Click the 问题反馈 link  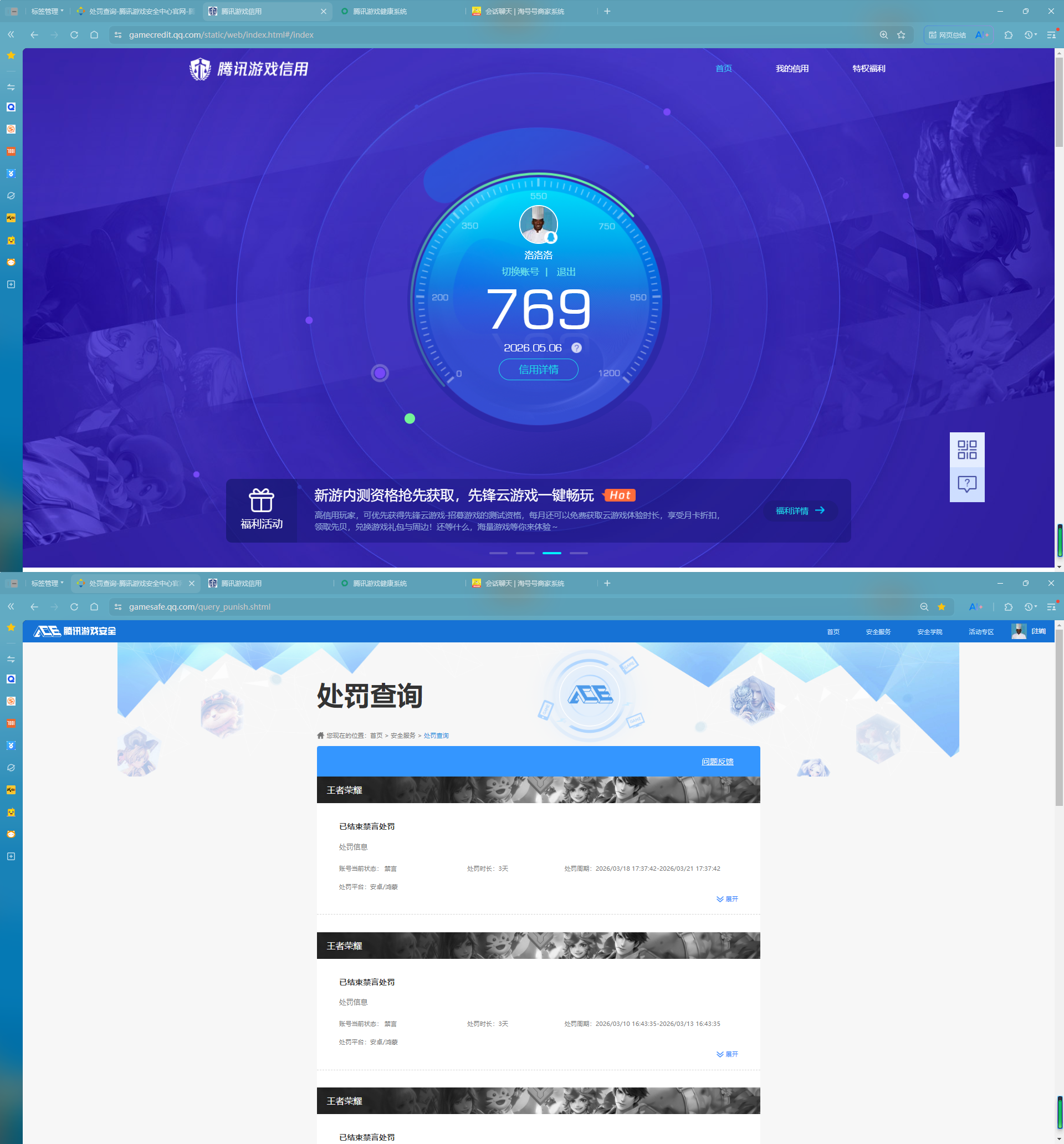point(718,762)
